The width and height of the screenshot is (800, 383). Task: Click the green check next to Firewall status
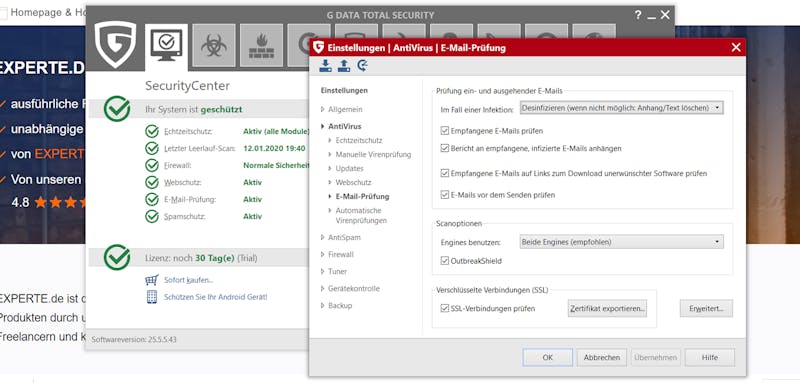coord(152,165)
